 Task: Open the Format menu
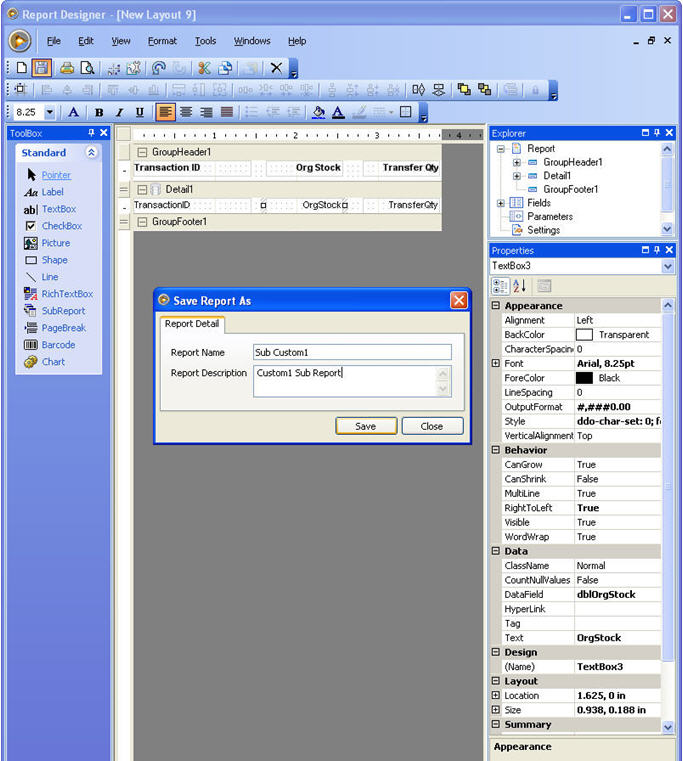click(162, 41)
